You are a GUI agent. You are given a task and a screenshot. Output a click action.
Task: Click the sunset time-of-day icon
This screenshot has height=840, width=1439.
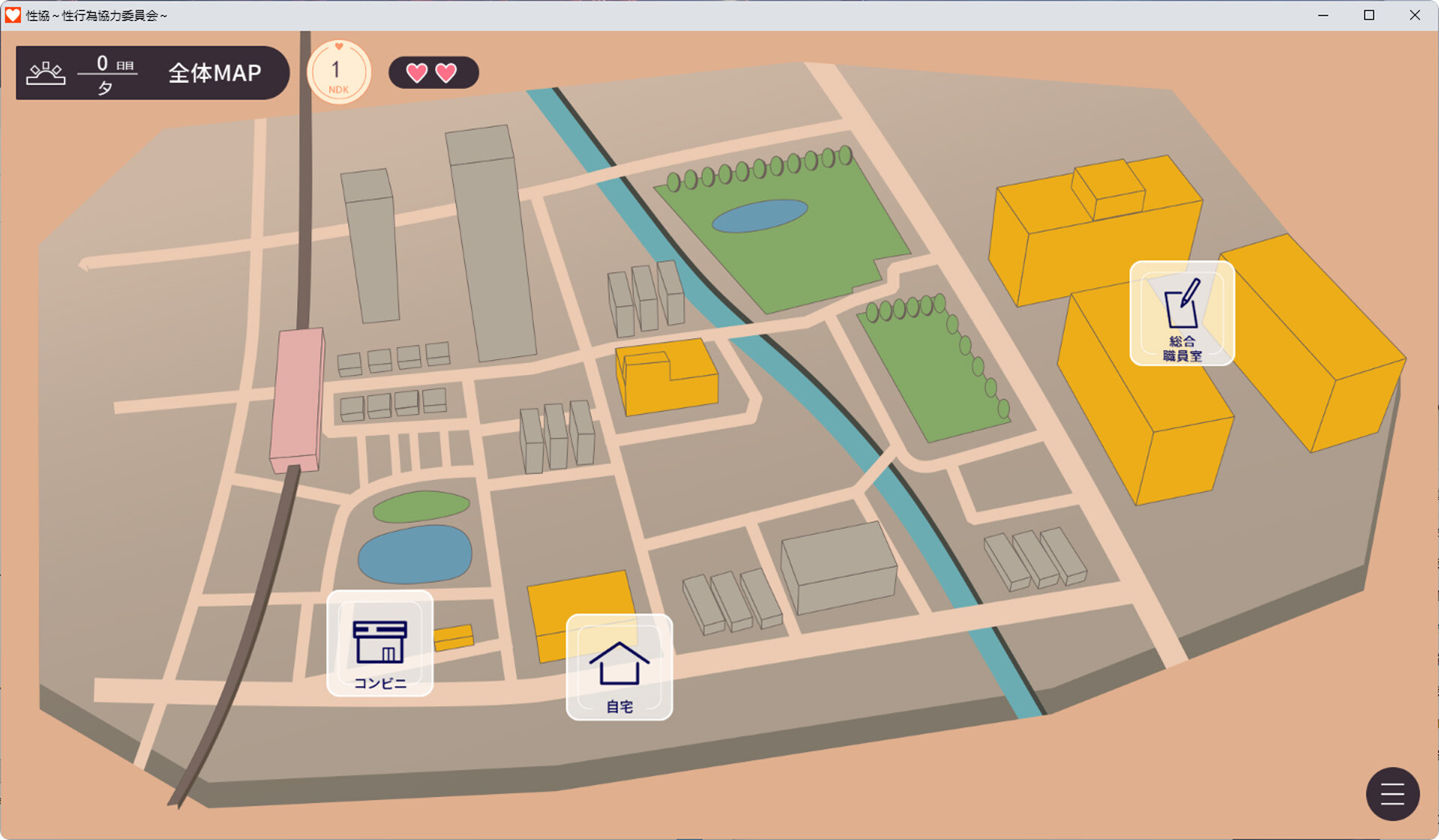point(46,73)
